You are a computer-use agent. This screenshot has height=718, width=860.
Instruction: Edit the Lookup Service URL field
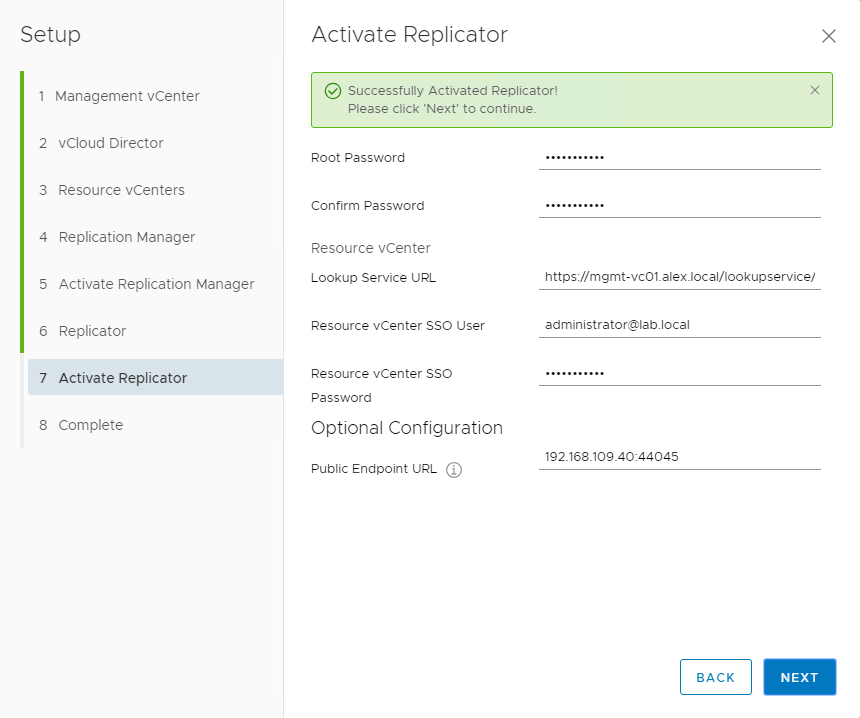[x=679, y=277]
